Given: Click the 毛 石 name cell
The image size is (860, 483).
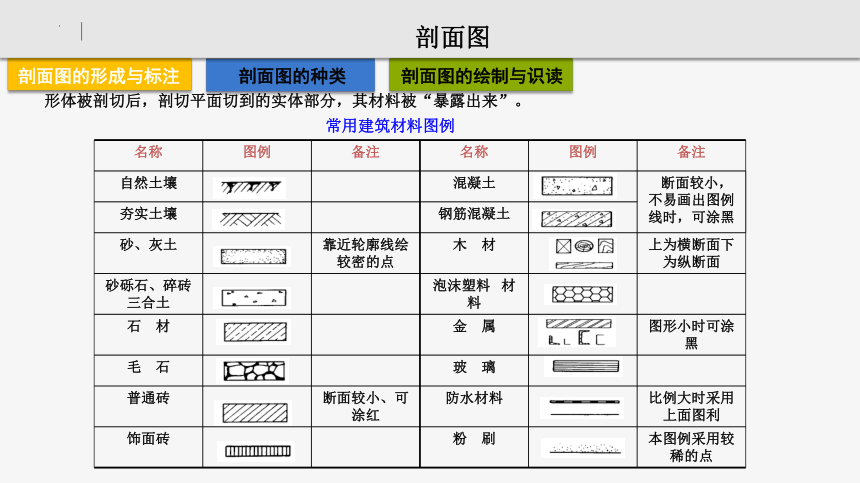Looking at the screenshot, I should pyautogui.click(x=149, y=371).
